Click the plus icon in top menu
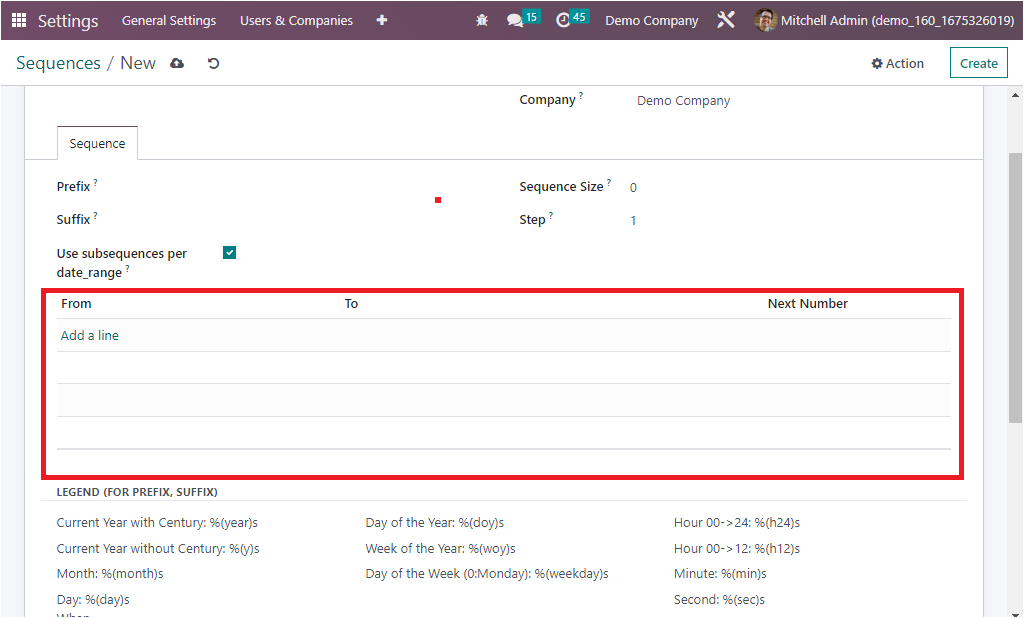The image size is (1024, 618). [382, 20]
